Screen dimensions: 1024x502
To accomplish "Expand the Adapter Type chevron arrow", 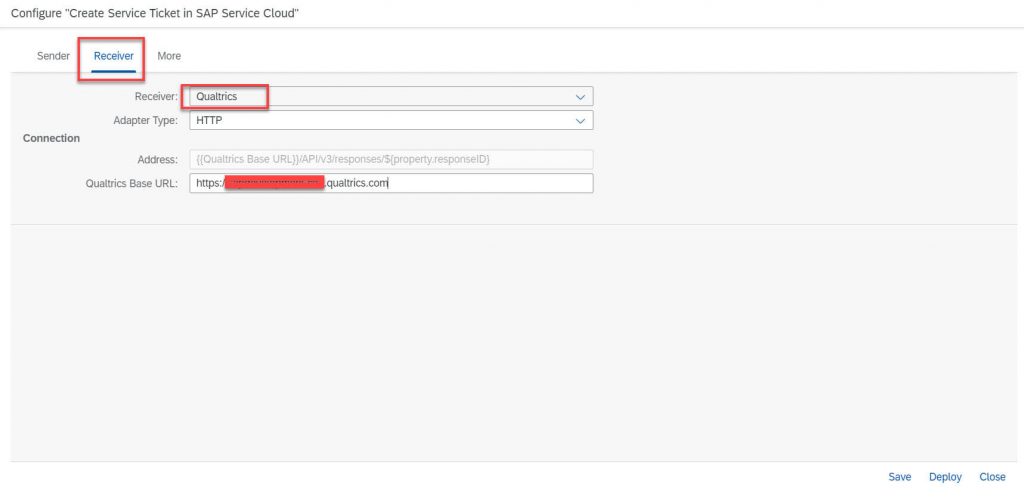I will click(x=580, y=120).
